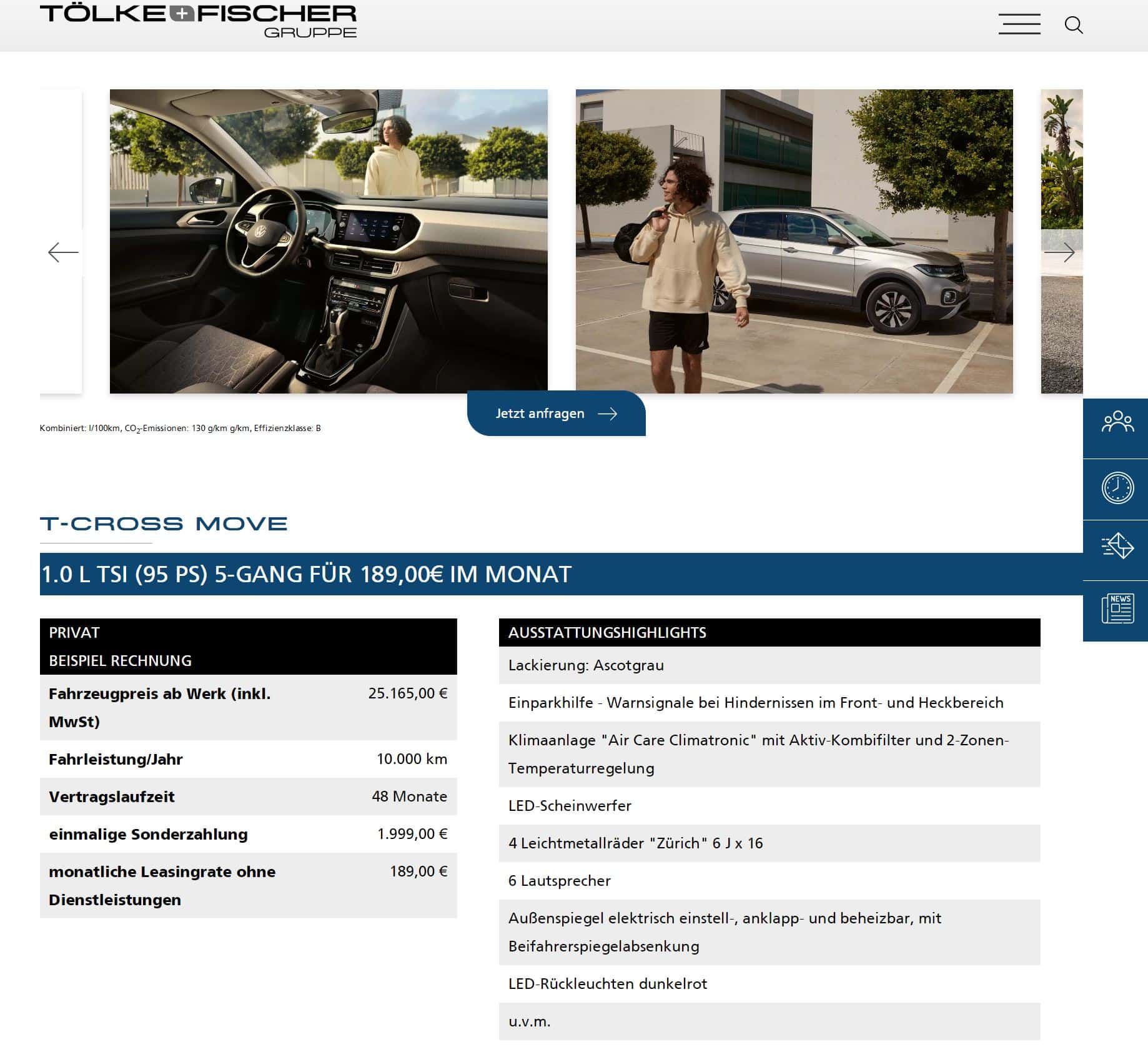Open the send message sidebar icon
1148x1047 pixels.
click(1117, 550)
